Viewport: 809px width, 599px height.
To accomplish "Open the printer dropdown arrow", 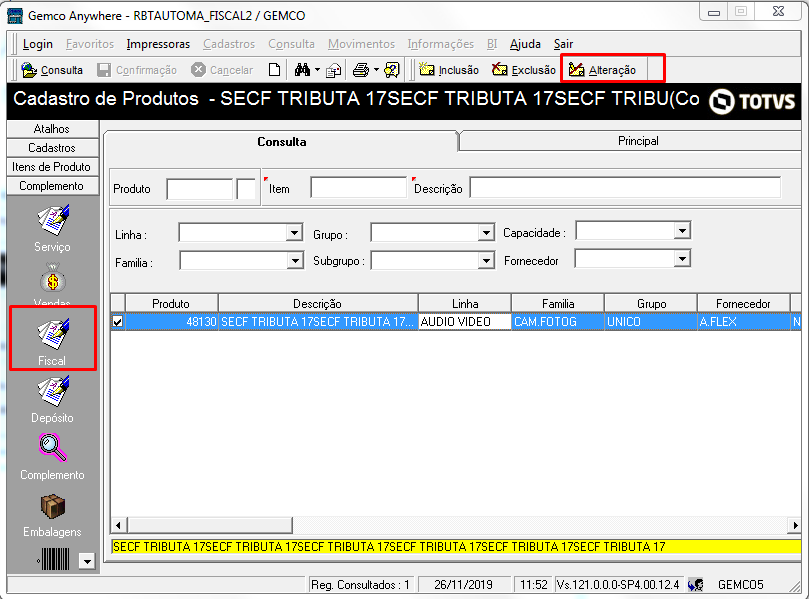I will click(x=376, y=70).
